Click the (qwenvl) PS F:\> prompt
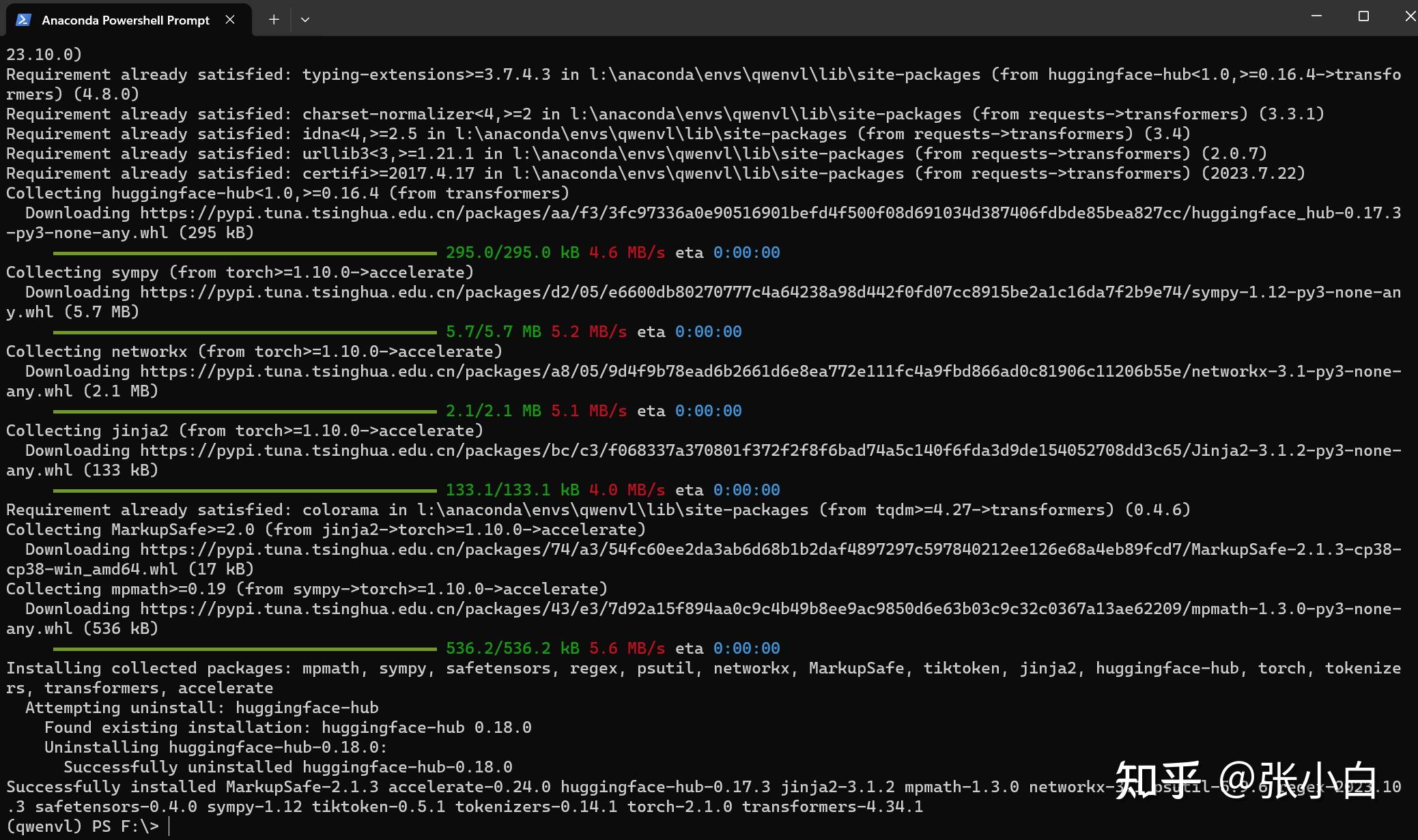The height and width of the screenshot is (840, 1418). [82, 827]
